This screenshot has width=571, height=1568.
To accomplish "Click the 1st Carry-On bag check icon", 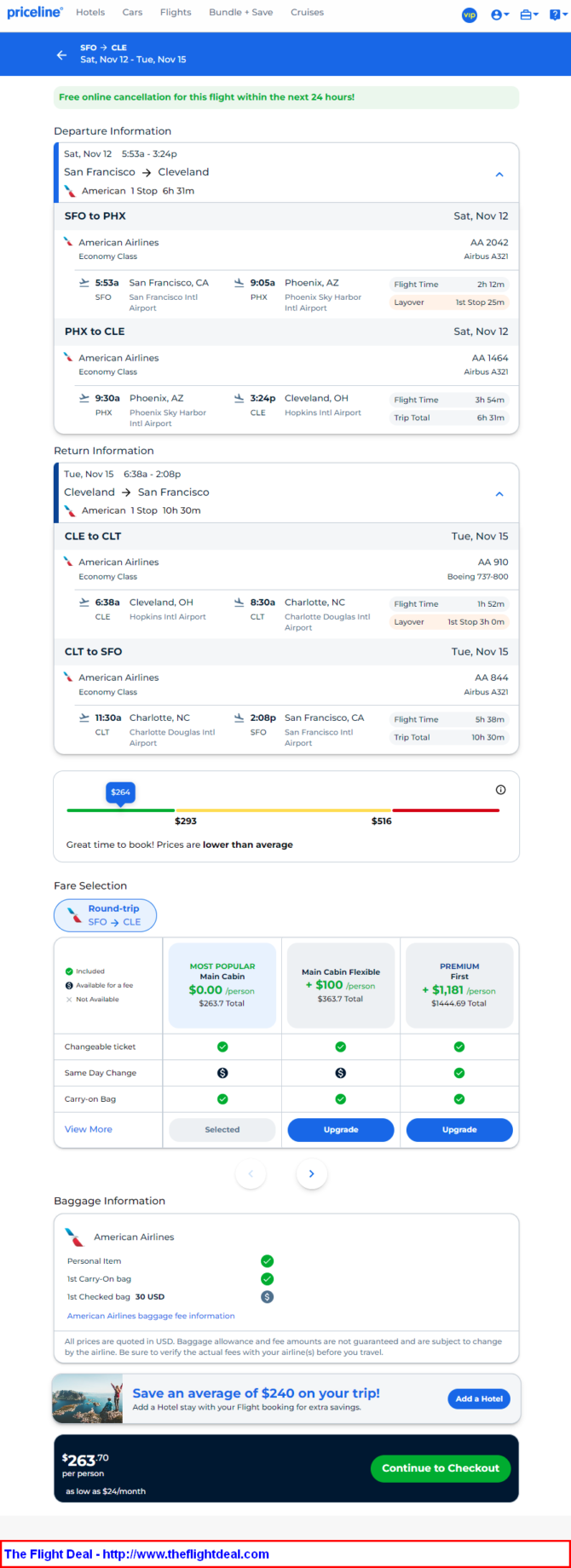I will point(267,1279).
